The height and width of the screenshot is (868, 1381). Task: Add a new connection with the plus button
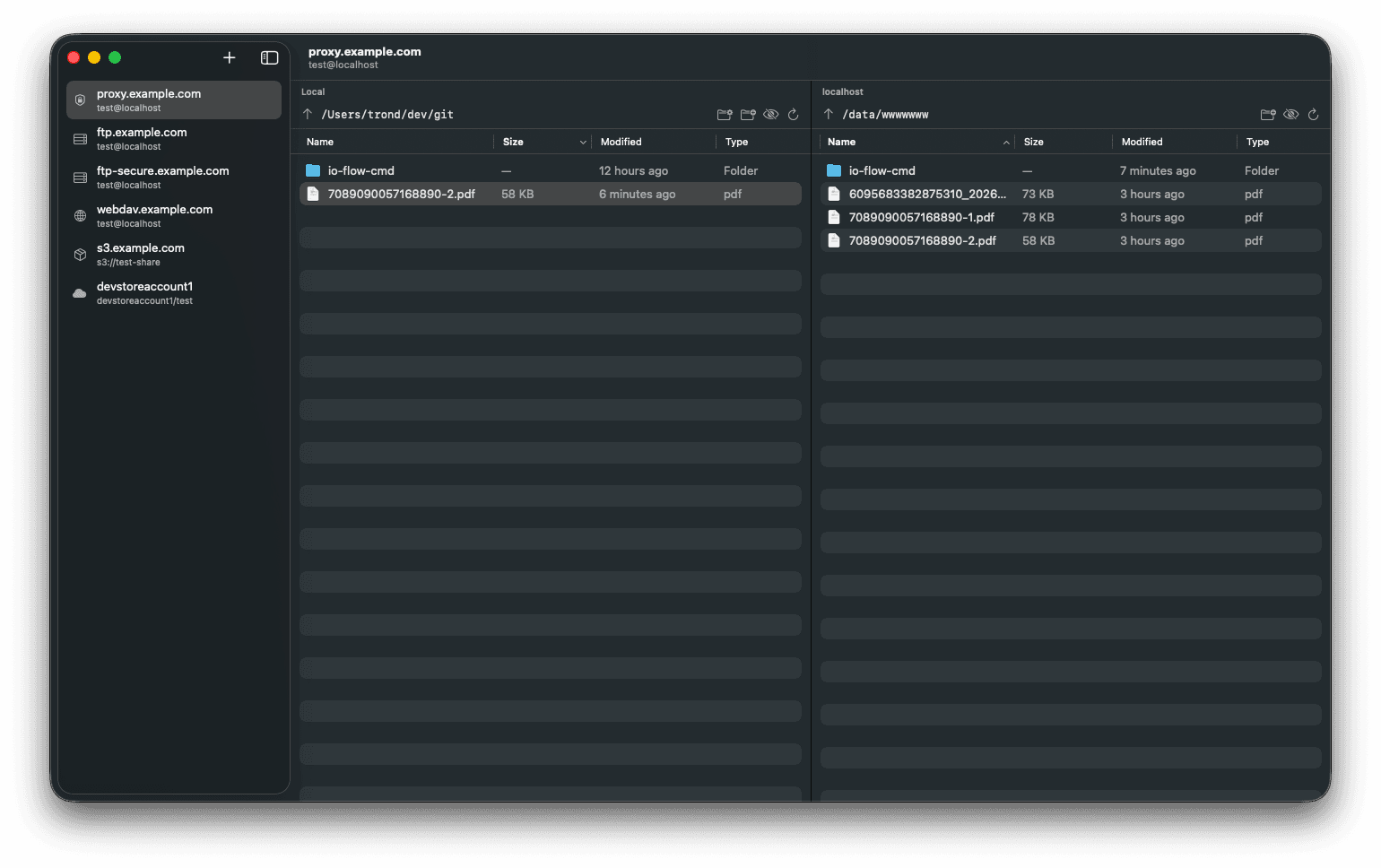click(x=230, y=57)
